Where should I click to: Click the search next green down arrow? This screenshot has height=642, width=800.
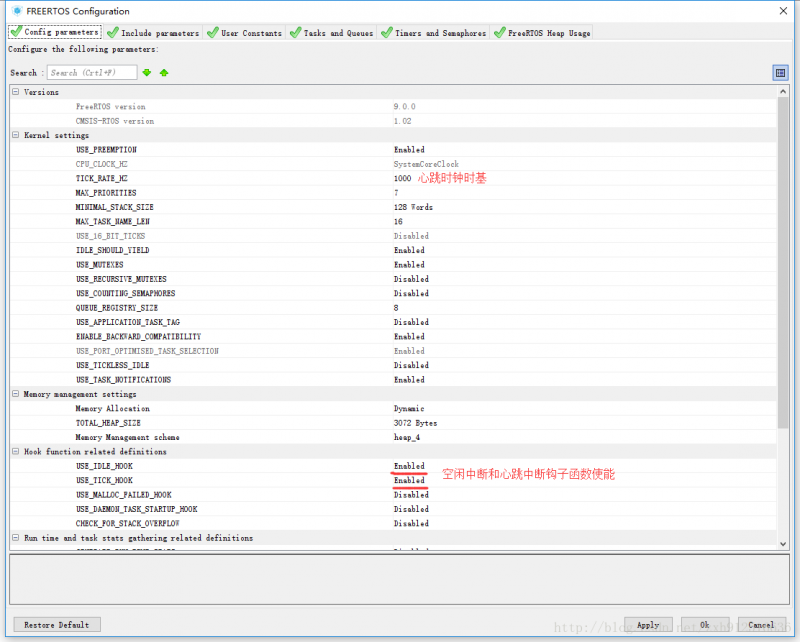point(147,72)
